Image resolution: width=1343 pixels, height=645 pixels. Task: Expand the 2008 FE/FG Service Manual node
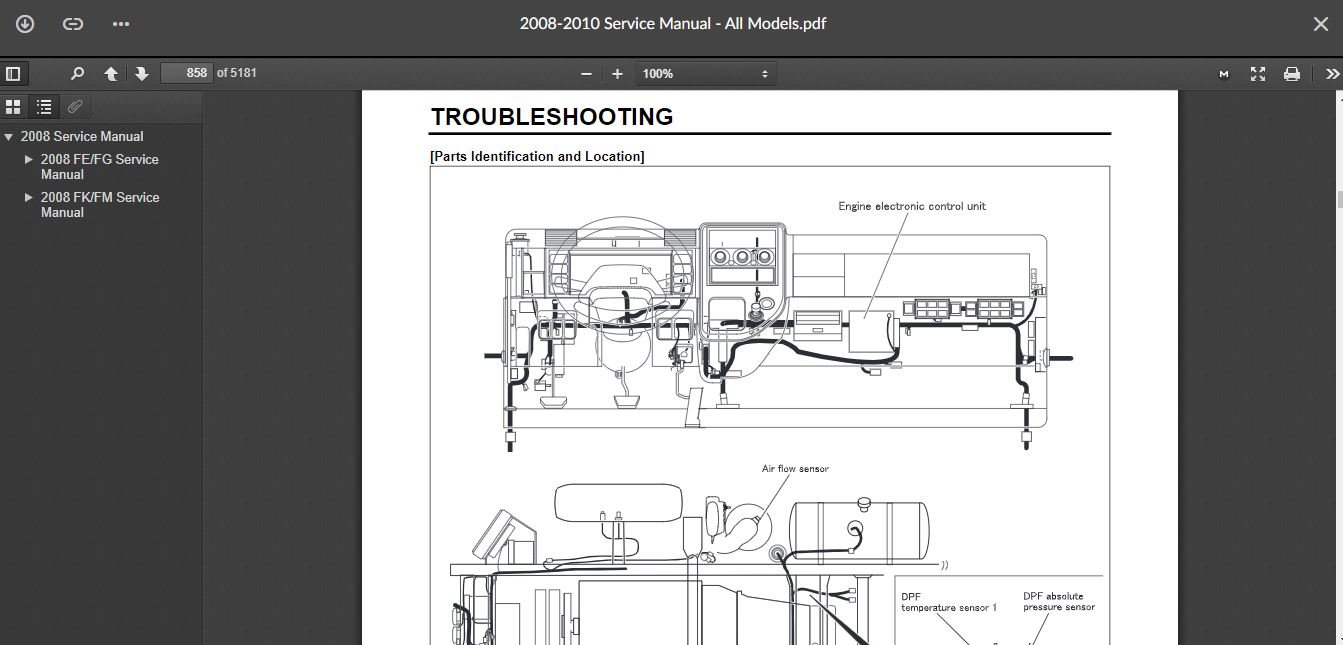pyautogui.click(x=29, y=159)
